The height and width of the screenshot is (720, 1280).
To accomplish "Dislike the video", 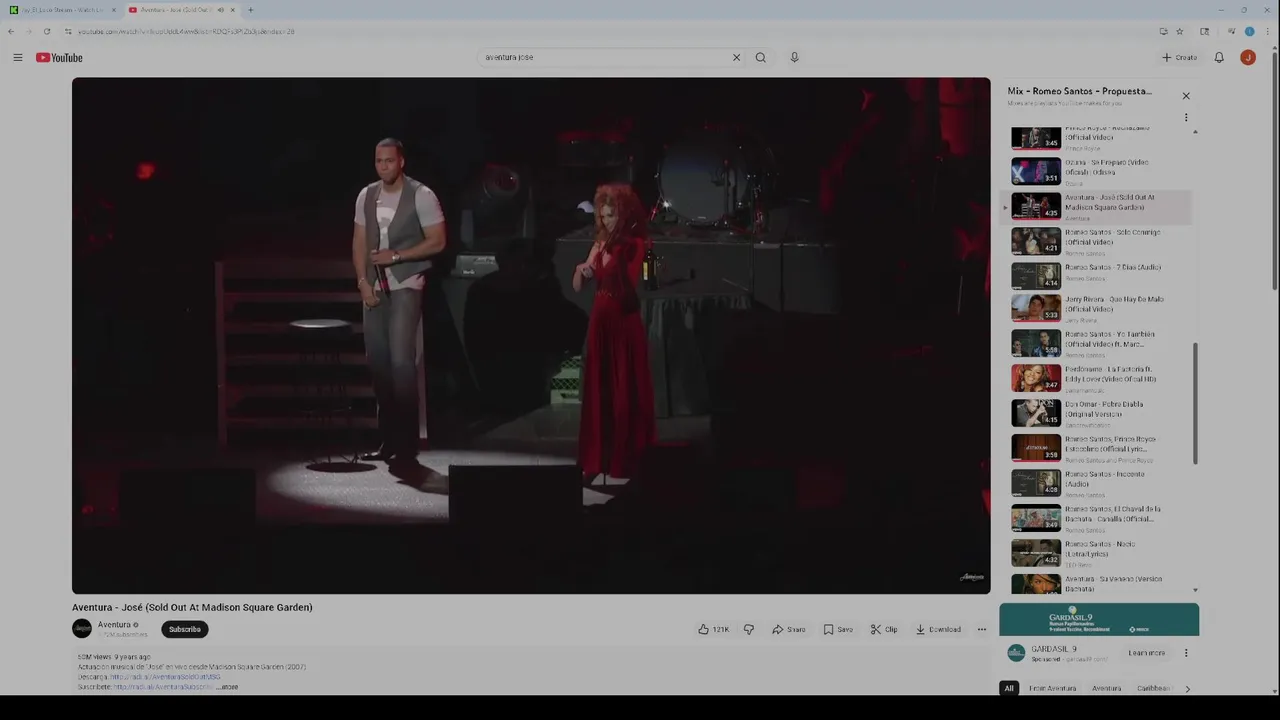I will [x=748, y=630].
